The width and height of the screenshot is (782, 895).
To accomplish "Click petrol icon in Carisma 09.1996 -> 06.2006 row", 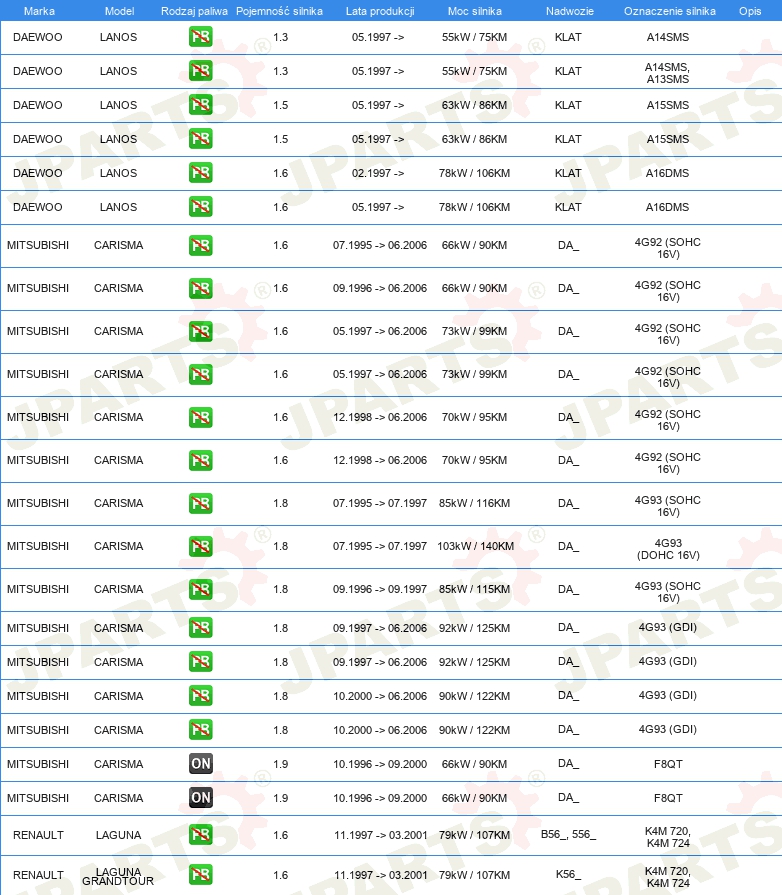I will coord(200,288).
